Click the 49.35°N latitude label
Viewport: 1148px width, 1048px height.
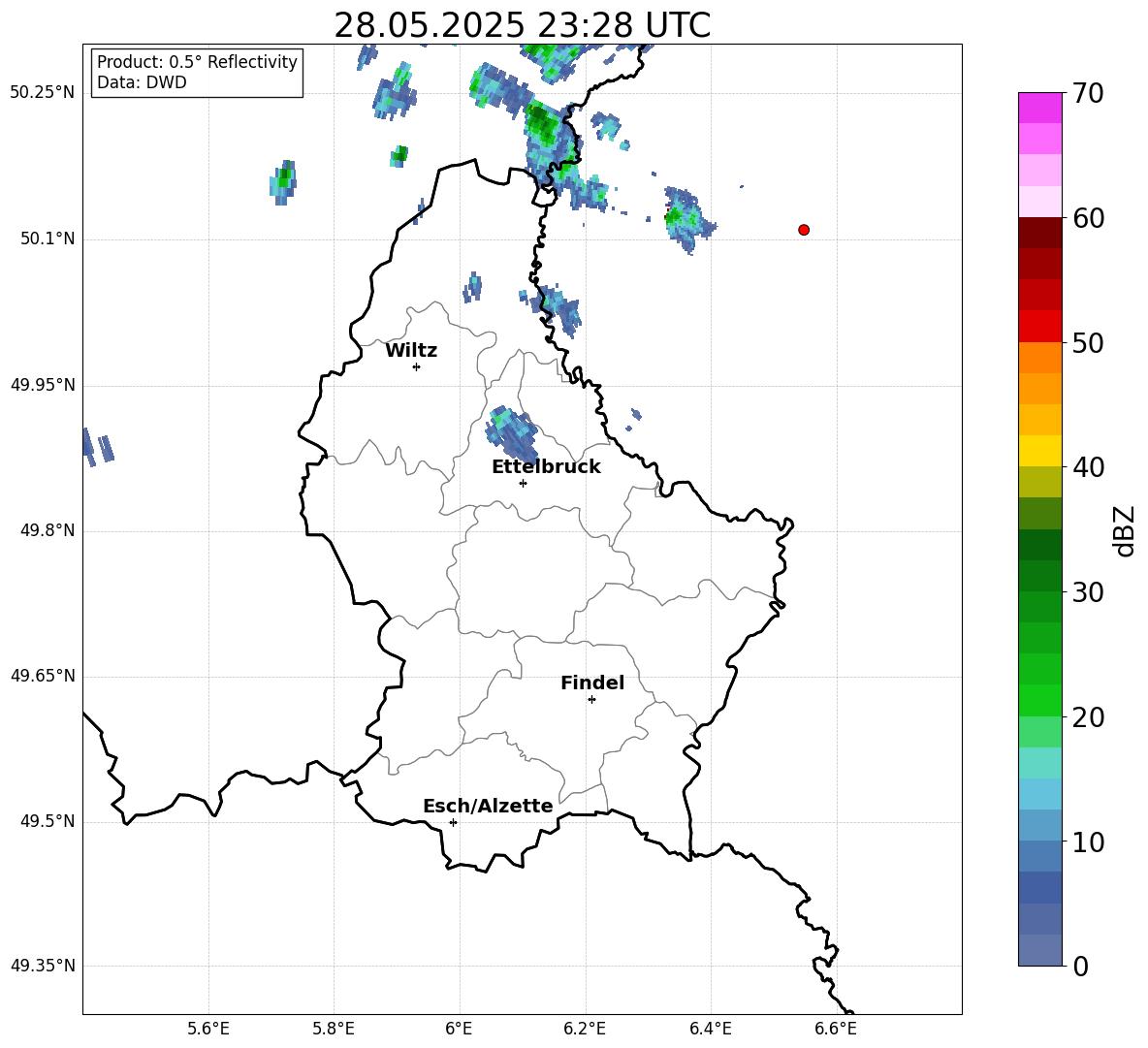[x=43, y=966]
